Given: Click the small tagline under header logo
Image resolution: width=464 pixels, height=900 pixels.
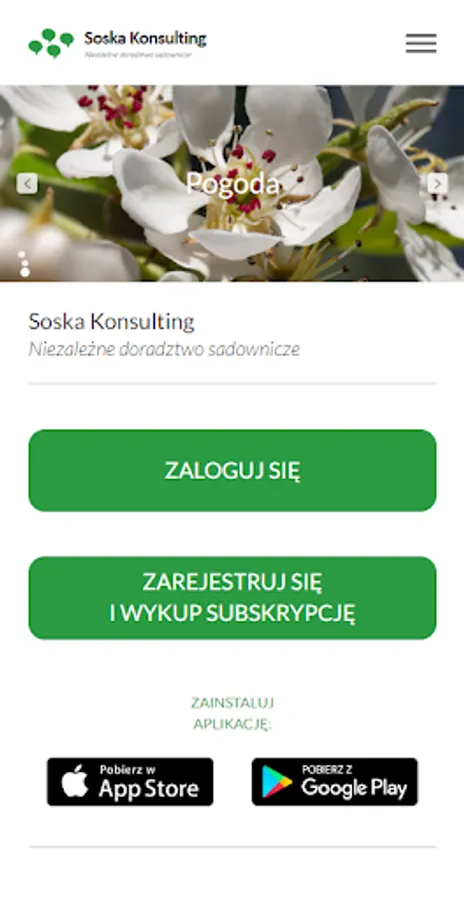Looking at the screenshot, I should click(x=138, y=55).
